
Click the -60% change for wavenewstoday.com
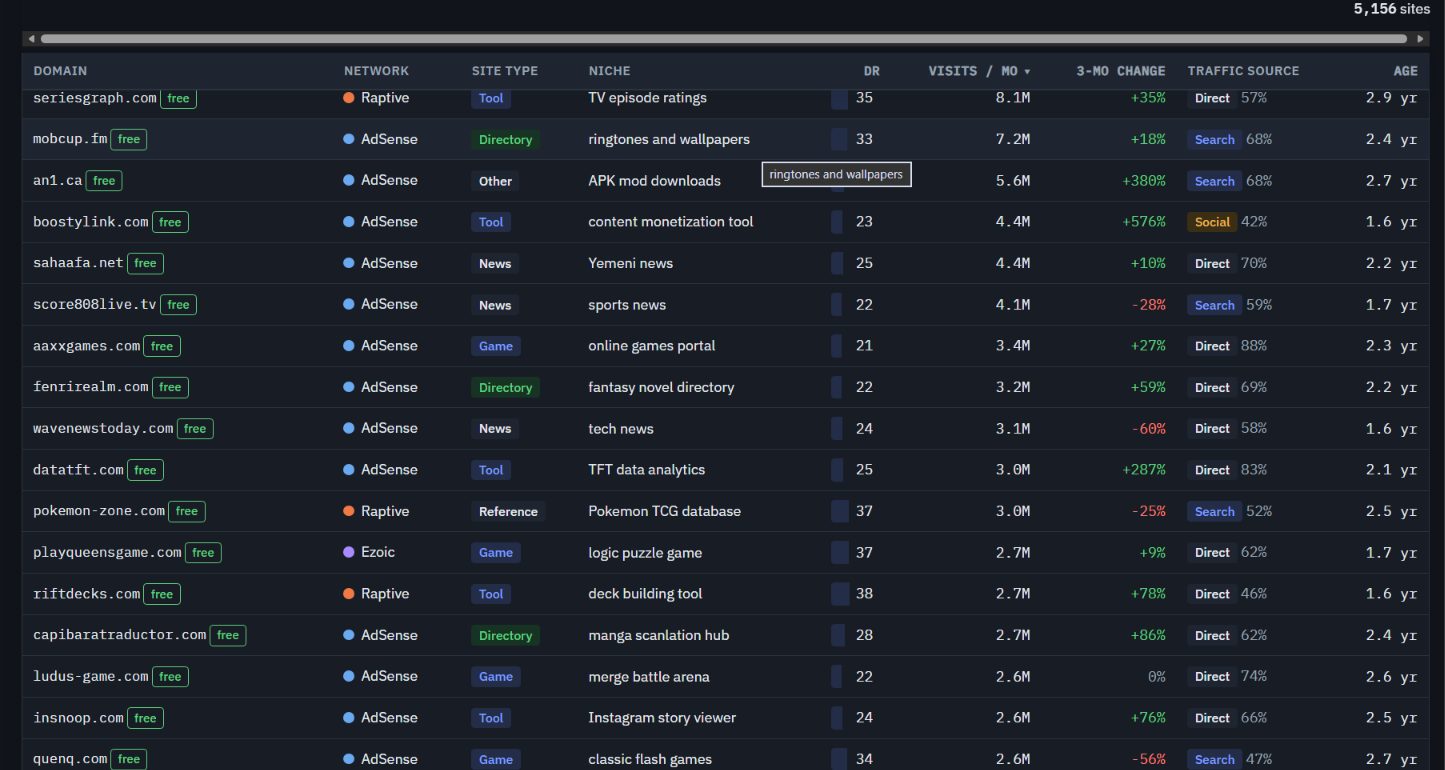(x=1148, y=429)
